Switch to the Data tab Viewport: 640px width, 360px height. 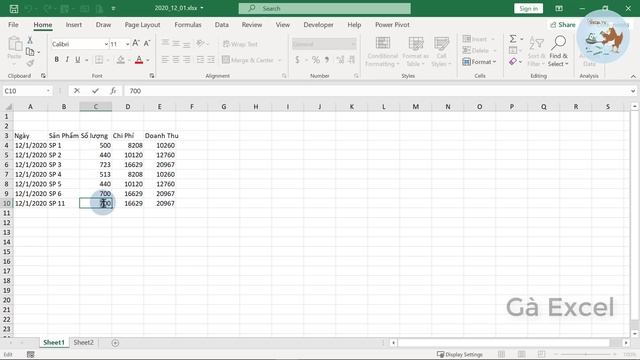pos(222,25)
